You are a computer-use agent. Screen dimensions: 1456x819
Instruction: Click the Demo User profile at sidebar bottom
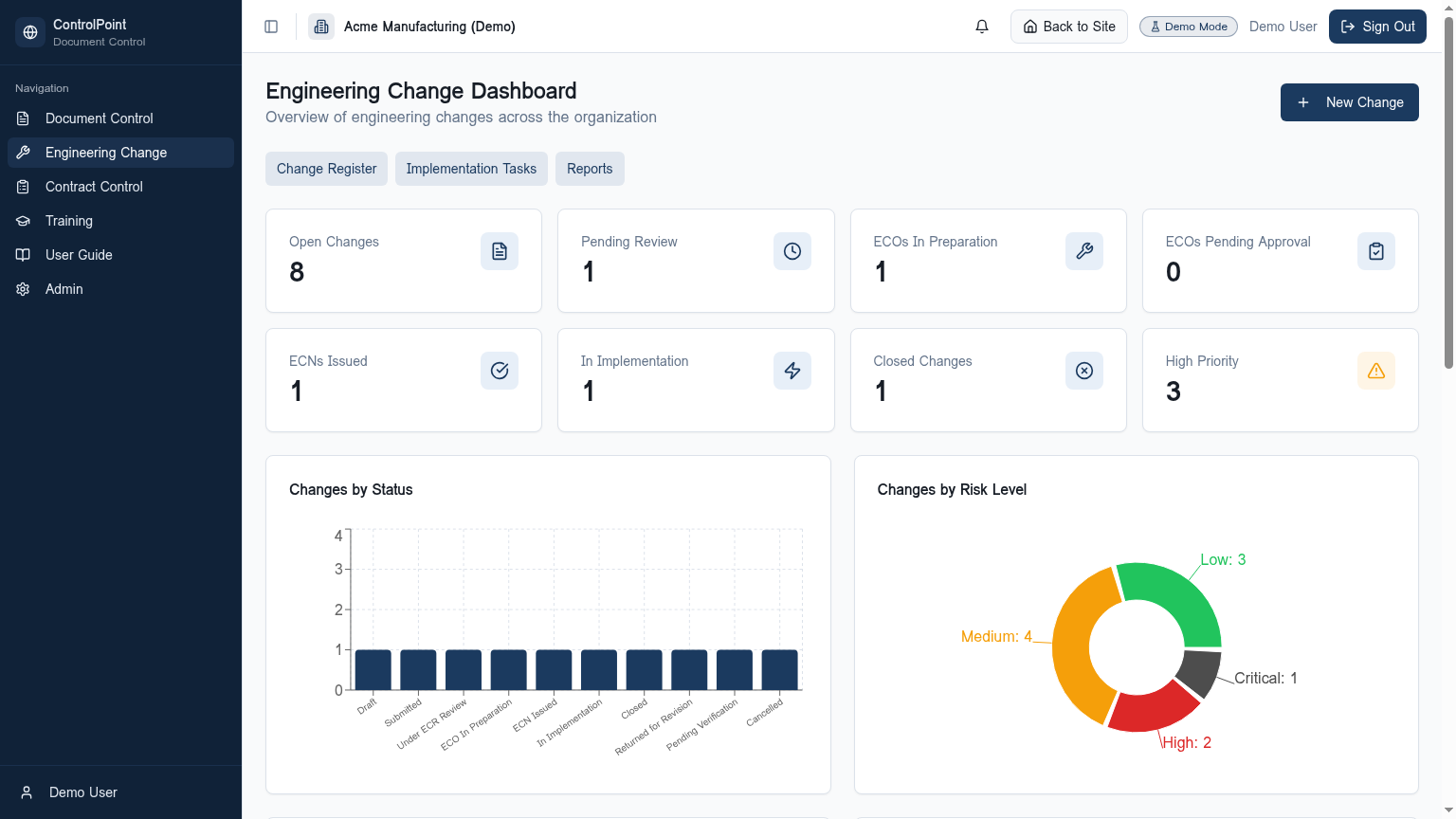(x=120, y=792)
